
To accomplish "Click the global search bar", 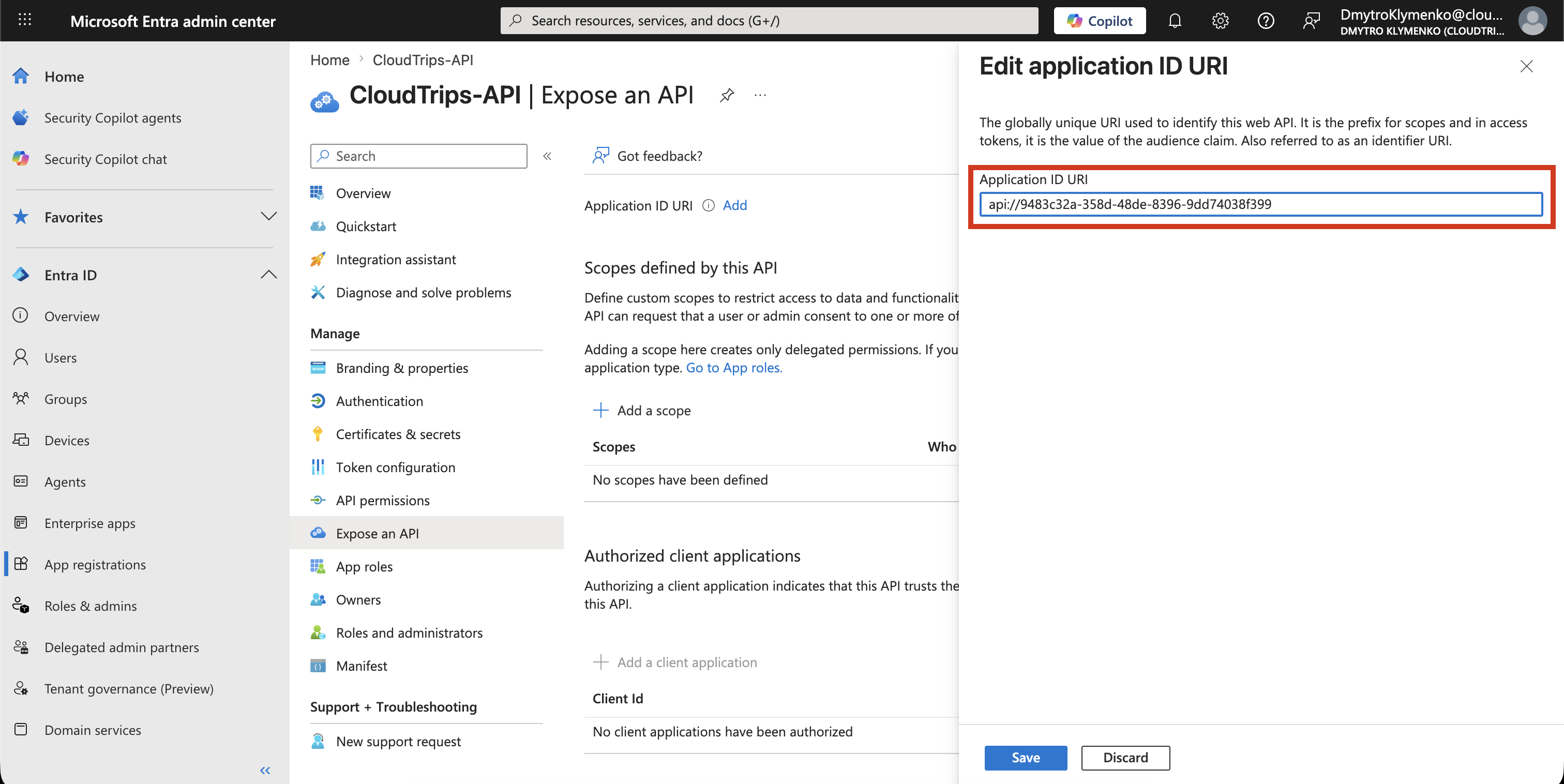I will [769, 21].
